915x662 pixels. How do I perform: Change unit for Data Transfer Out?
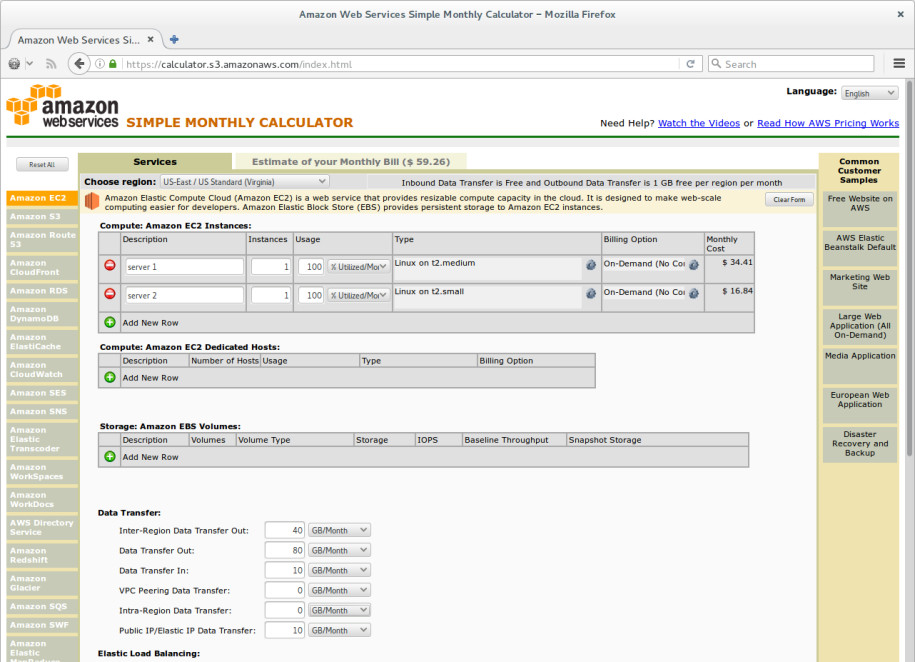pyautogui.click(x=339, y=550)
